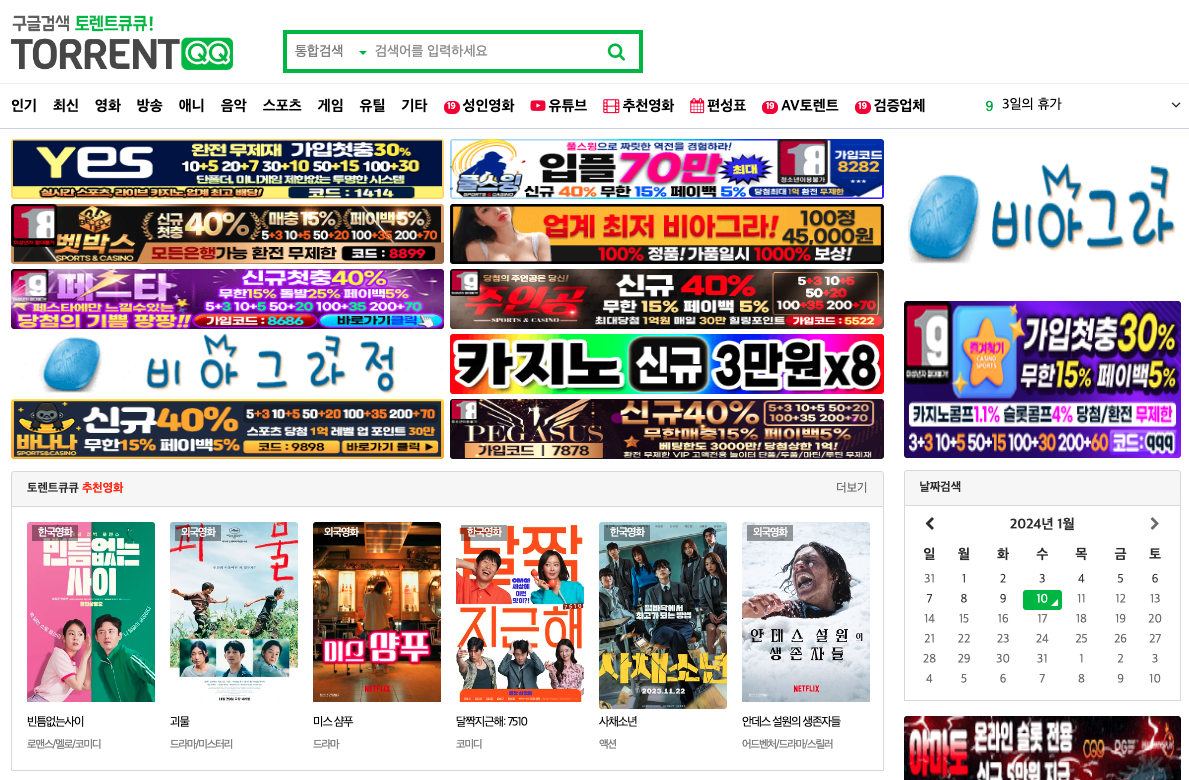This screenshot has height=780, width=1189.
Task: Open the 안데스 설원의 생존자들 poster
Action: click(805, 612)
